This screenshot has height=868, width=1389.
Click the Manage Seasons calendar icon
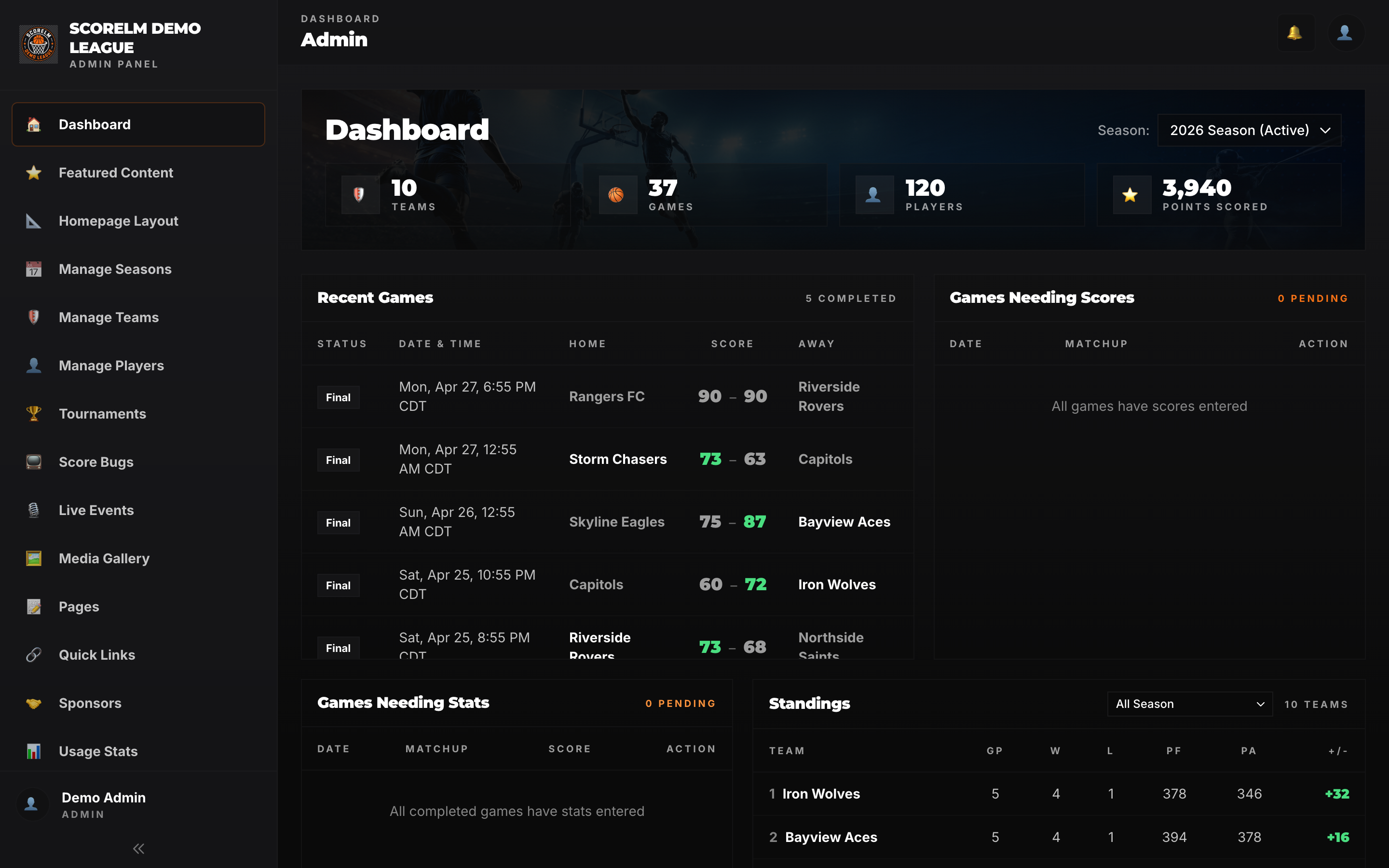[34, 269]
